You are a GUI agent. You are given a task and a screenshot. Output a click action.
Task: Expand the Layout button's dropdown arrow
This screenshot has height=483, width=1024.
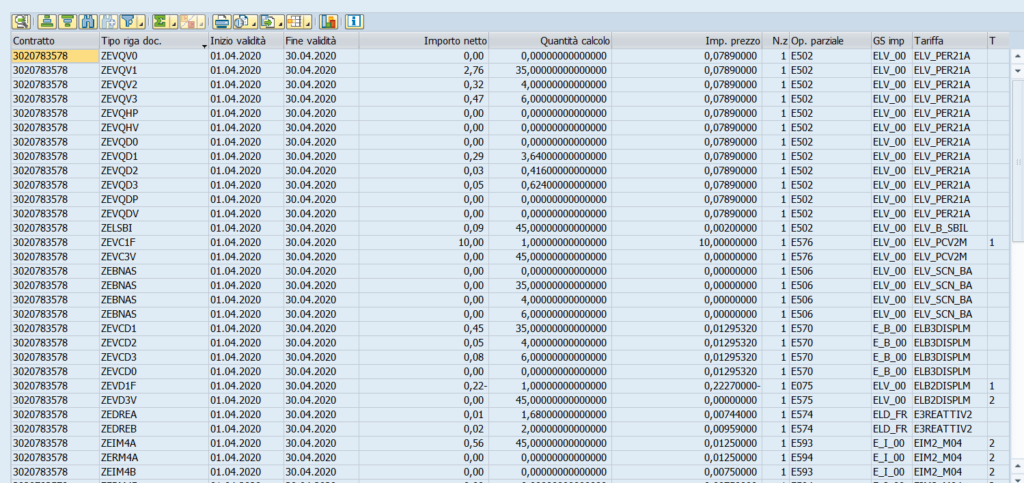tap(308, 22)
